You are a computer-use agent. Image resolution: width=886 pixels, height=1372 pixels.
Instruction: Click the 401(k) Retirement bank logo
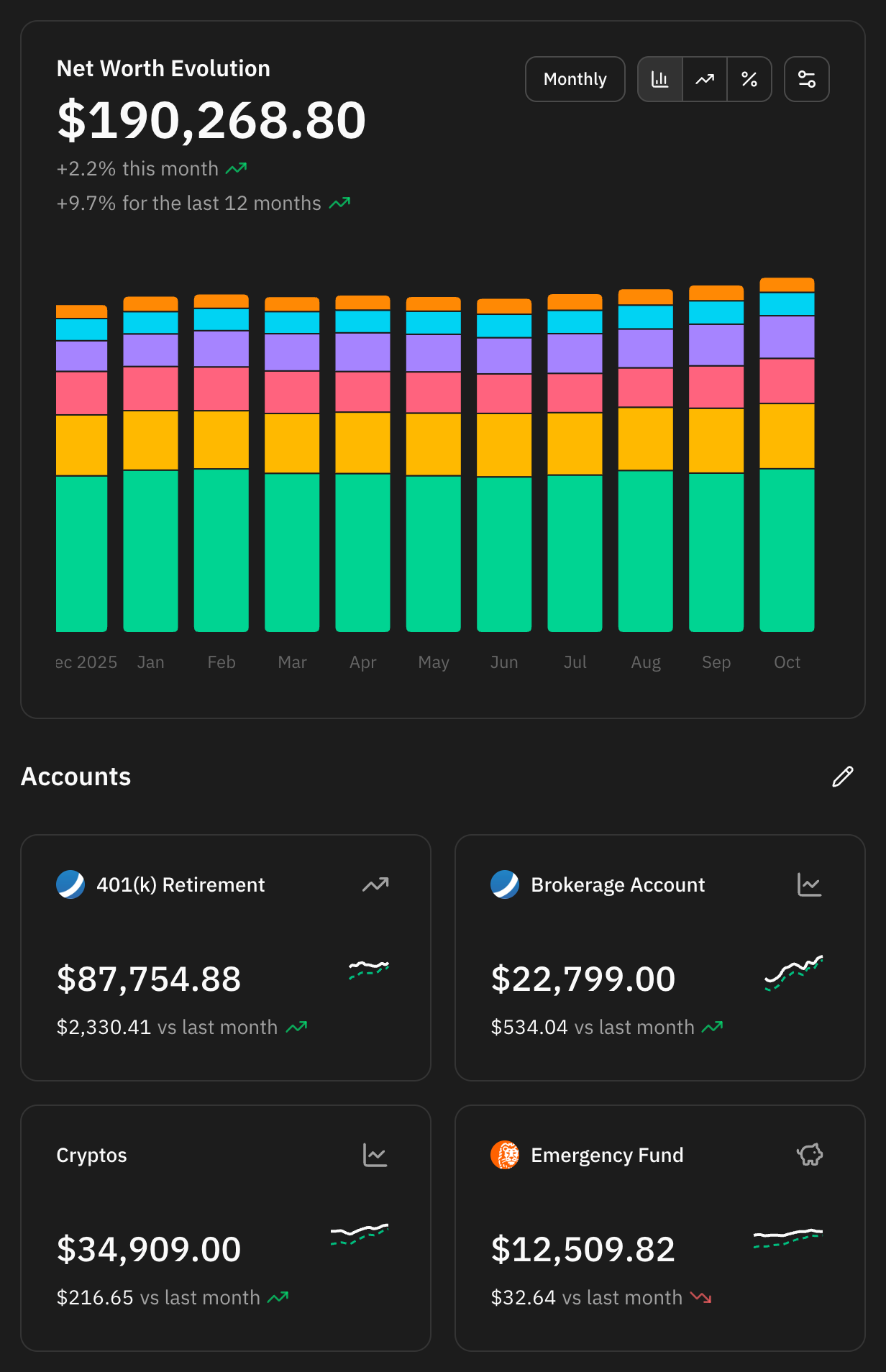(70, 884)
